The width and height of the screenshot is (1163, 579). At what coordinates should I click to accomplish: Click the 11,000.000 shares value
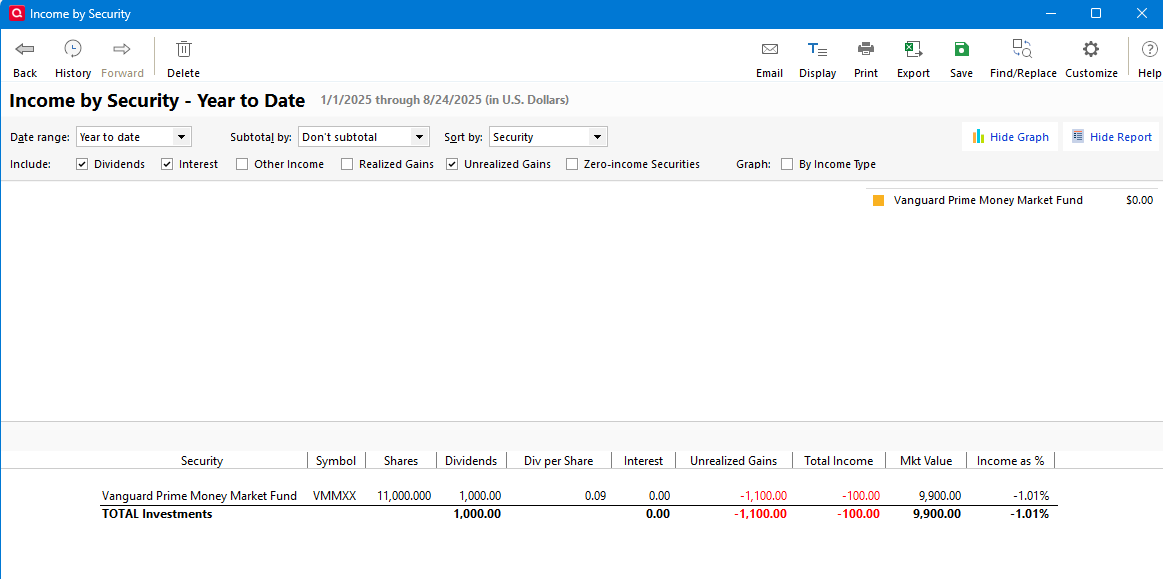404,496
